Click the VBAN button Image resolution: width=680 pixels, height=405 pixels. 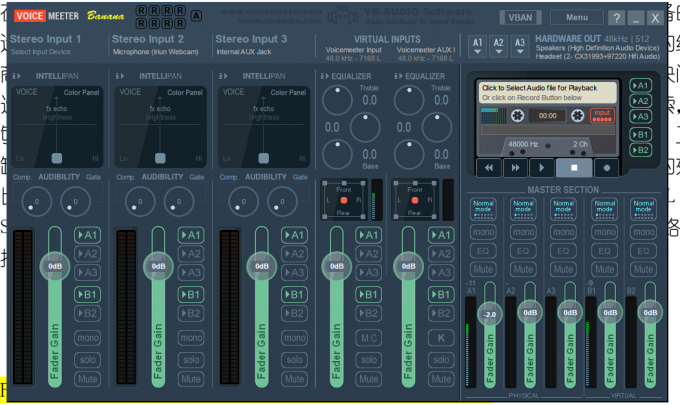click(x=520, y=17)
